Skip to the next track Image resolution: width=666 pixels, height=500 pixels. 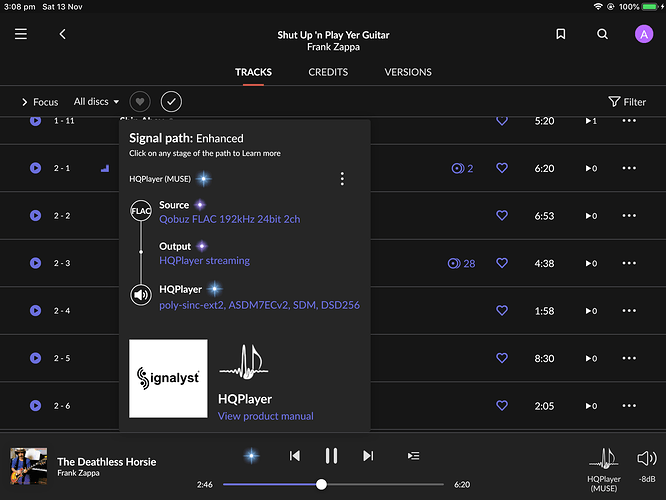(368, 456)
